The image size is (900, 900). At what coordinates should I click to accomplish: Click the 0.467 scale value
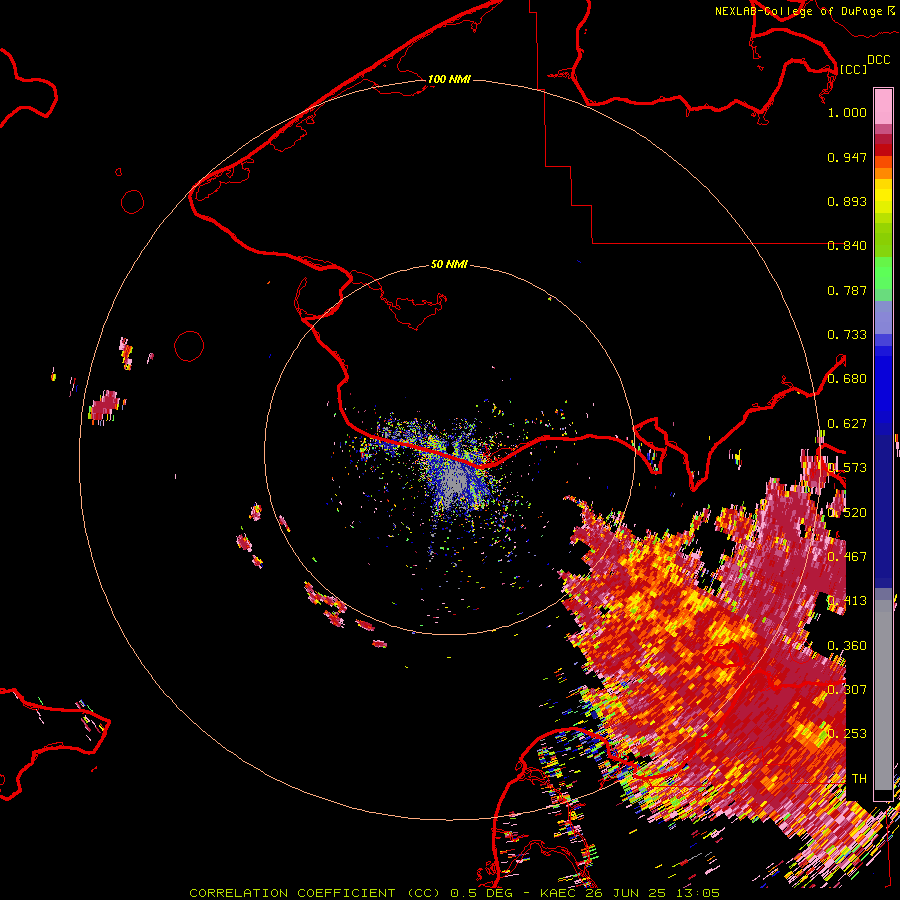tap(847, 556)
